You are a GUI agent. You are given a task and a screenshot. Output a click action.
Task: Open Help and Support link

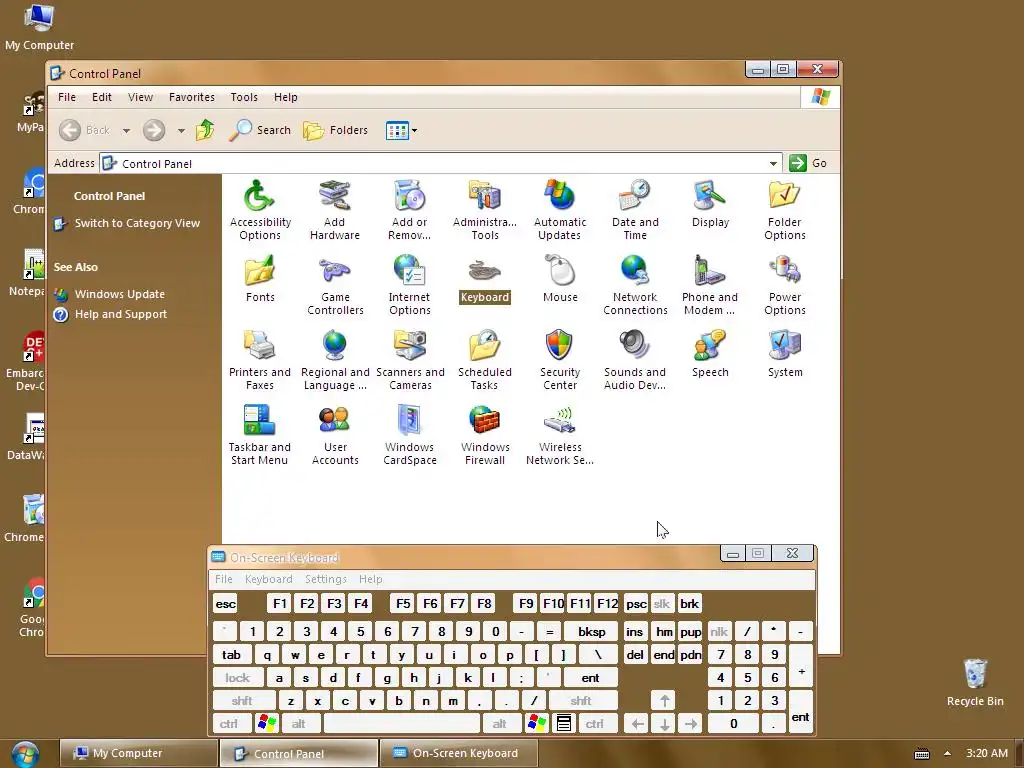(x=121, y=314)
